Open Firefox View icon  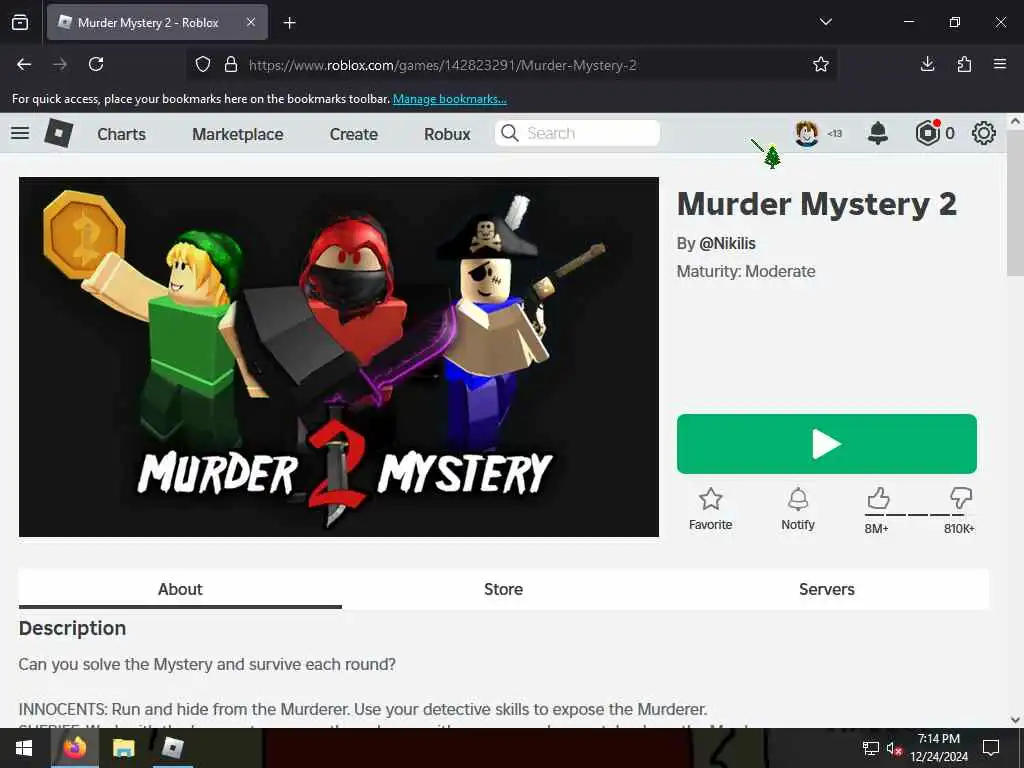[x=20, y=22]
